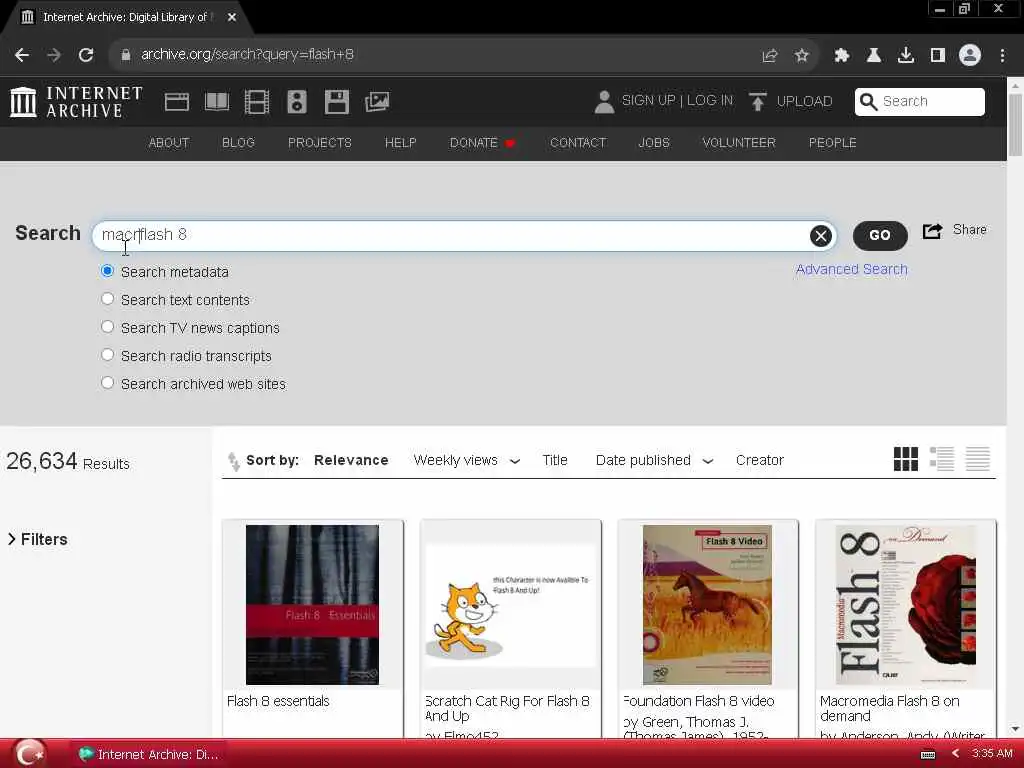The width and height of the screenshot is (1024, 768).
Task: Click the browser address bar URL
Action: 247,55
